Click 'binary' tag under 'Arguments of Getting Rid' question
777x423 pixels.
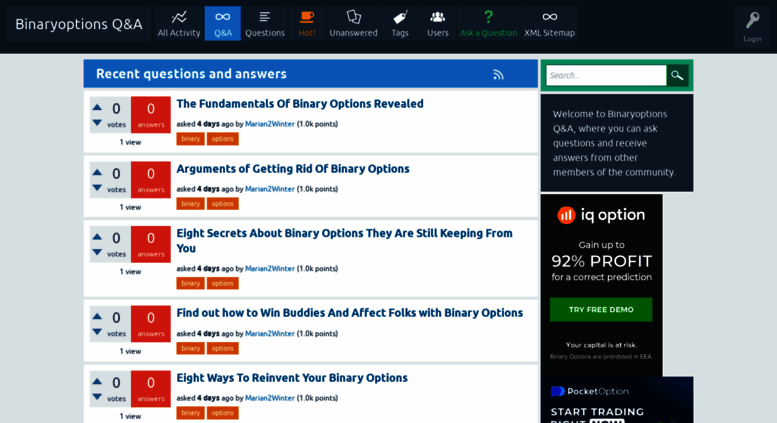point(190,204)
